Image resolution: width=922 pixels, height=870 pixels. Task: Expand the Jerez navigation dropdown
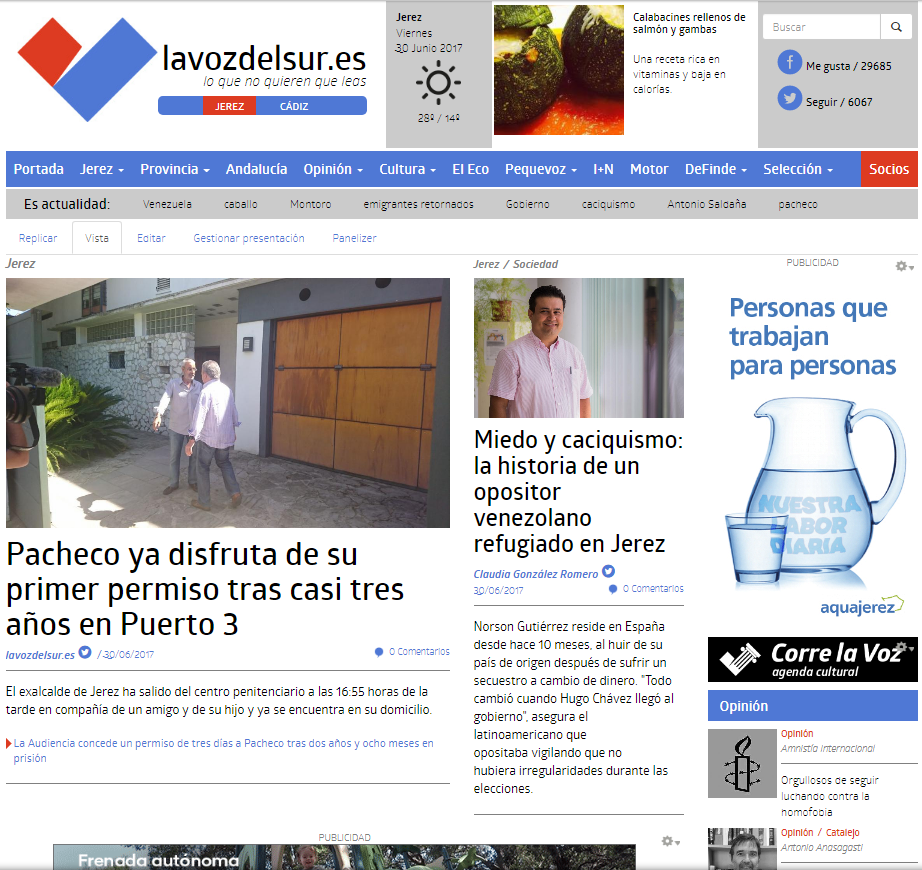pyautogui.click(x=100, y=169)
